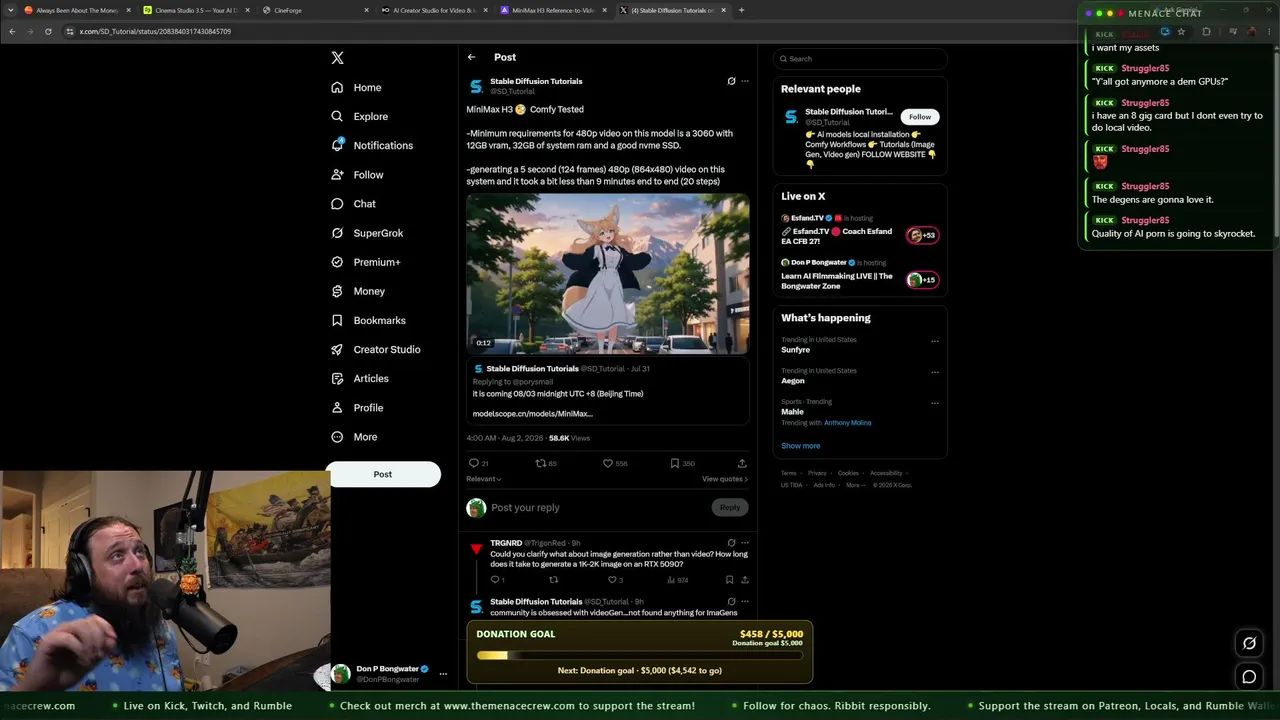Viewport: 1280px width, 720px height.
Task: Open View quotes link
Action: tap(725, 479)
